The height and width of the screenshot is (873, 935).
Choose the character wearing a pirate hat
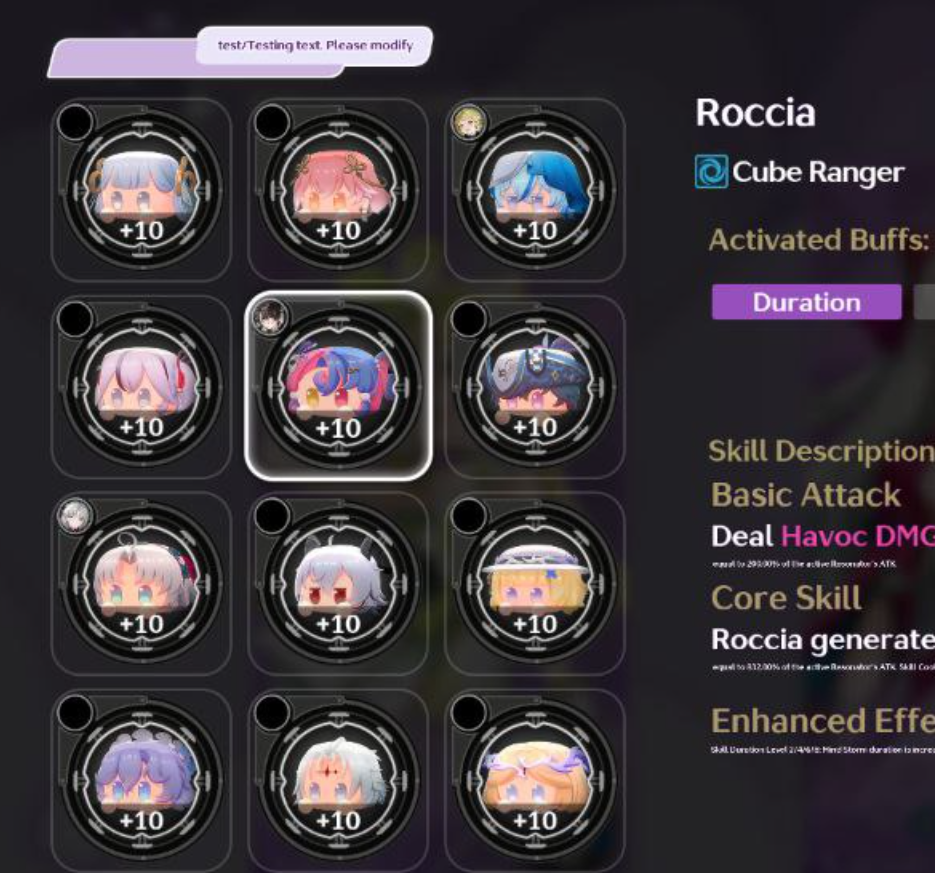[x=535, y=386]
